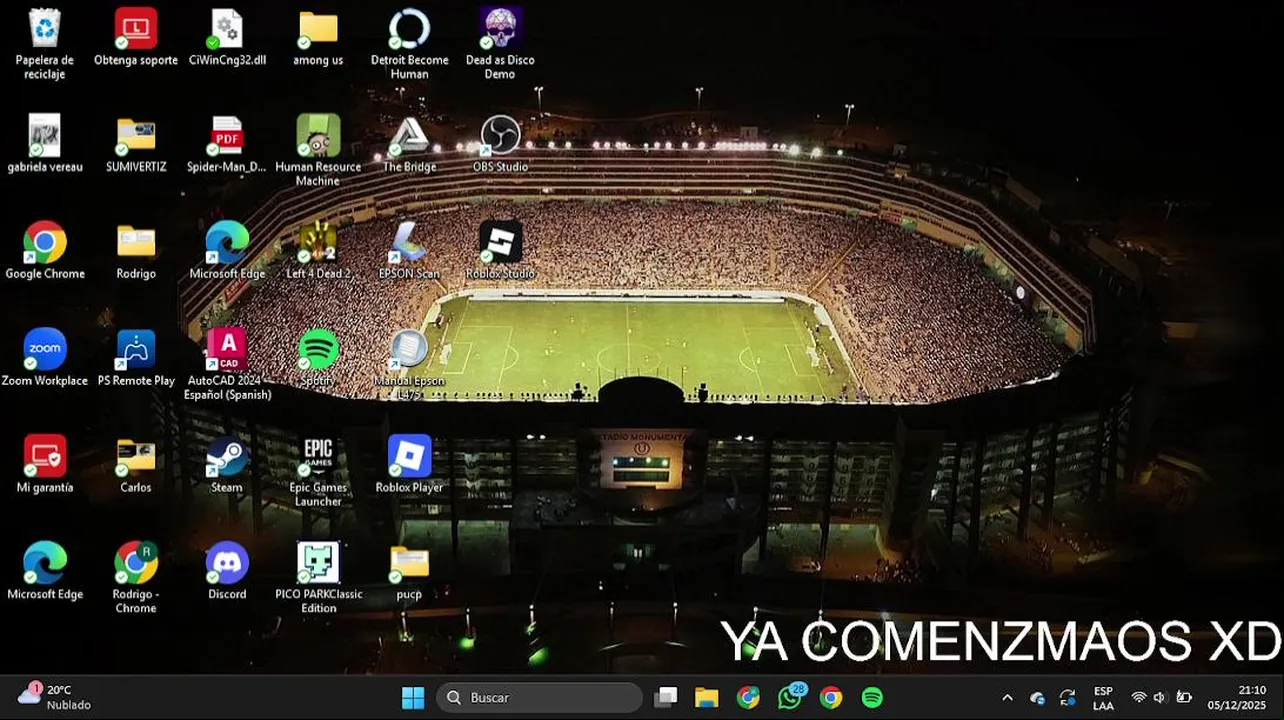Open the Google Chrome desktop shortcut
The image size is (1284, 720).
point(45,251)
